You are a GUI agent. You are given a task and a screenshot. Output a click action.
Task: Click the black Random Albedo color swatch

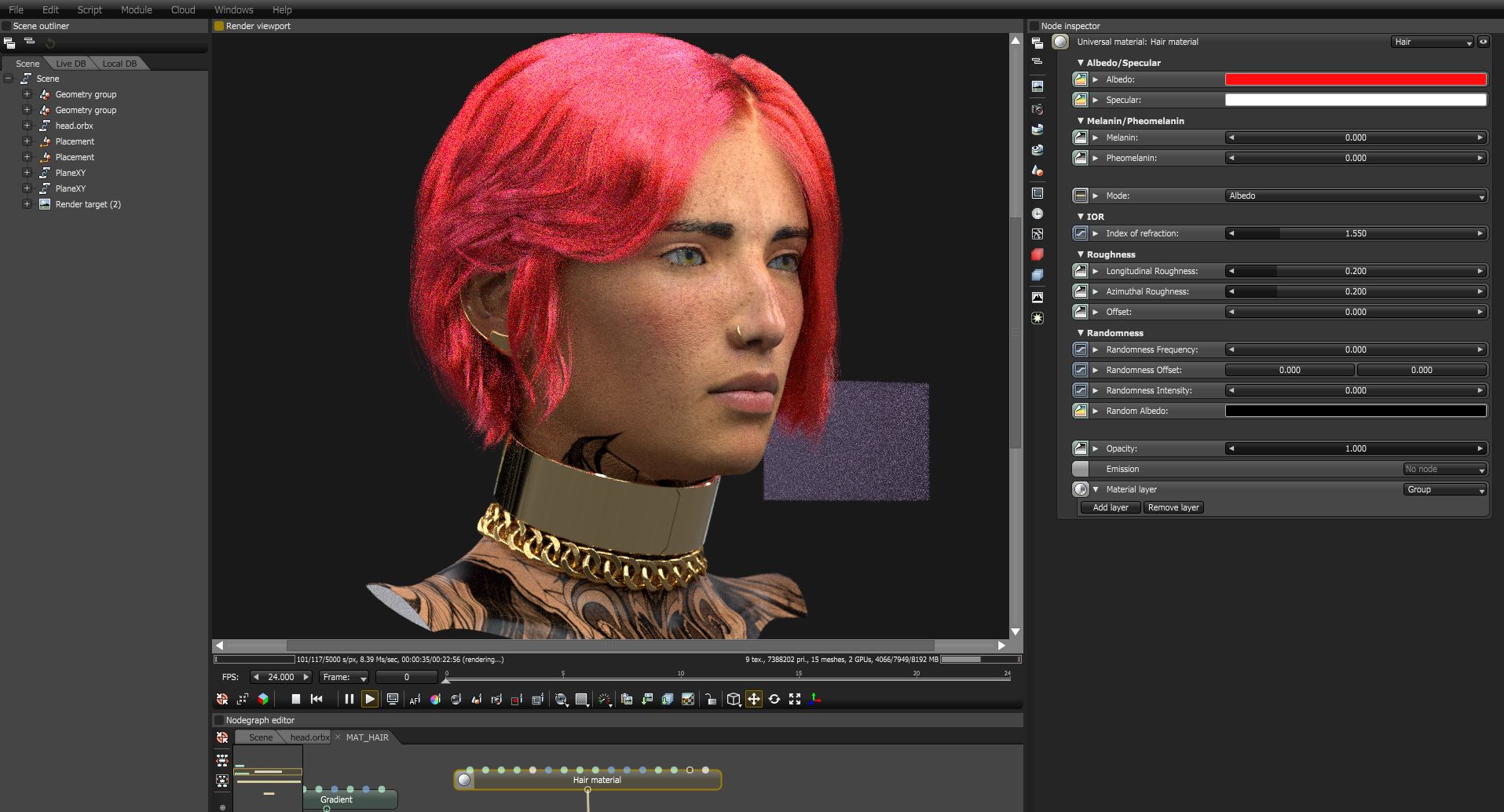(1356, 411)
